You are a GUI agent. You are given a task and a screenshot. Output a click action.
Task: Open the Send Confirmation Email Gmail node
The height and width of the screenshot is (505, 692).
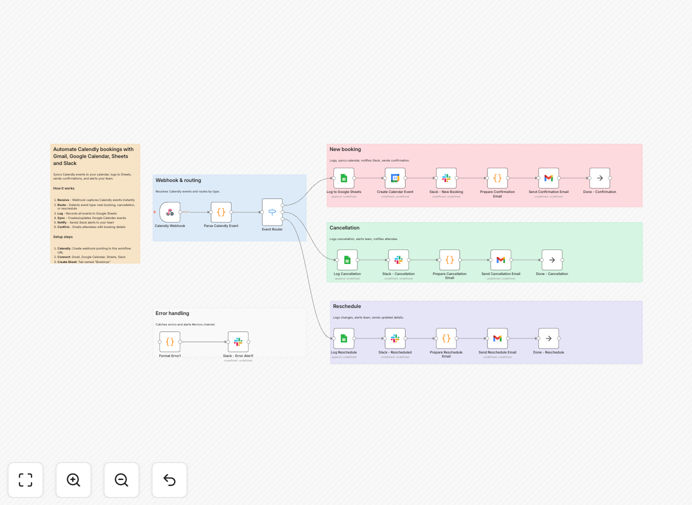(549, 178)
